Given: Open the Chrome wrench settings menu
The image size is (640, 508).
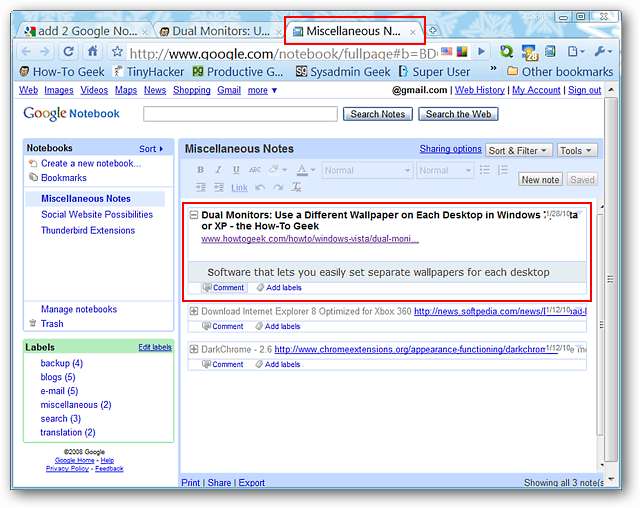Looking at the screenshot, I should coord(603,52).
